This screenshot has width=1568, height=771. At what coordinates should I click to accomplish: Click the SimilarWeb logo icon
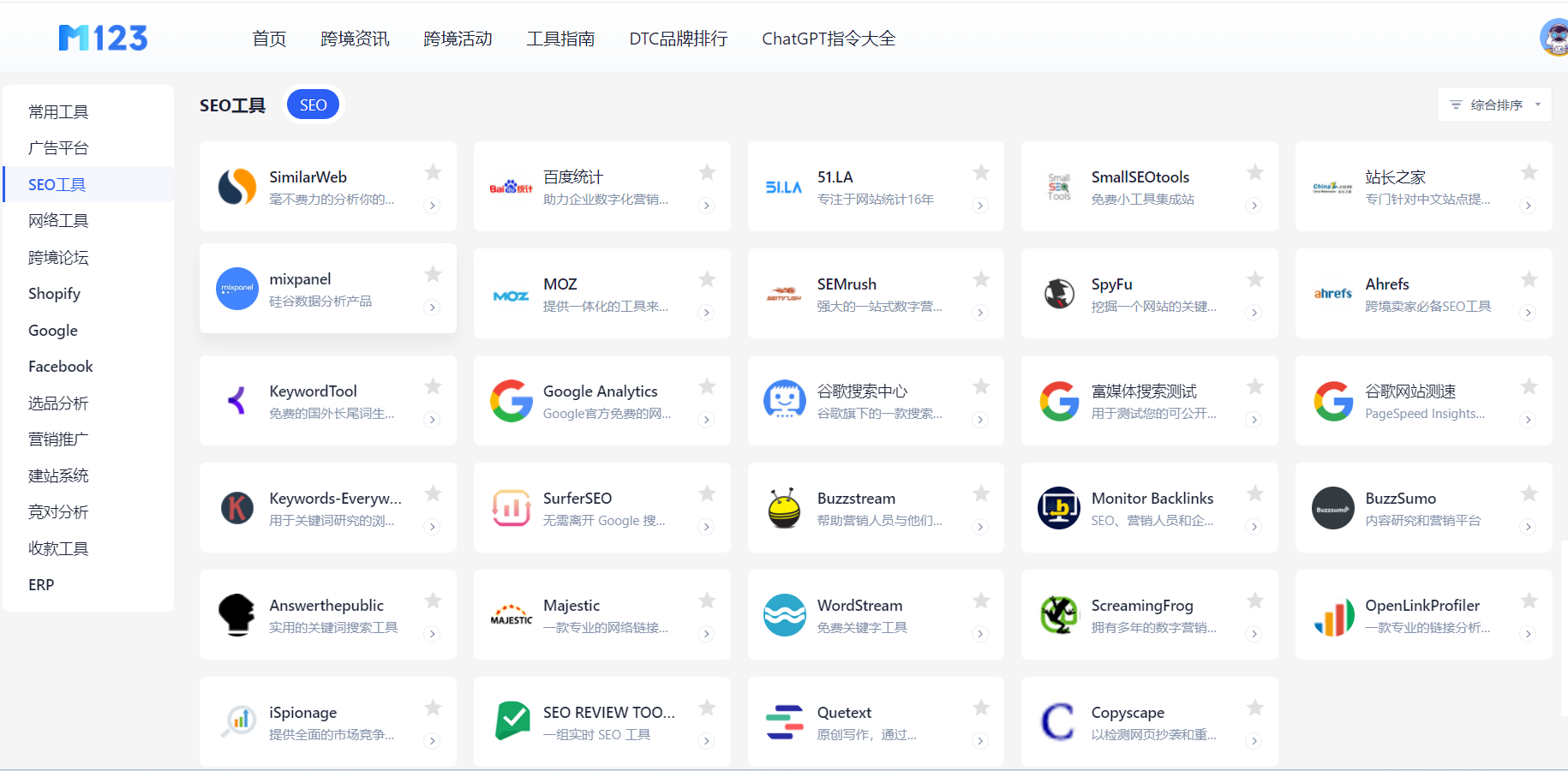(237, 186)
